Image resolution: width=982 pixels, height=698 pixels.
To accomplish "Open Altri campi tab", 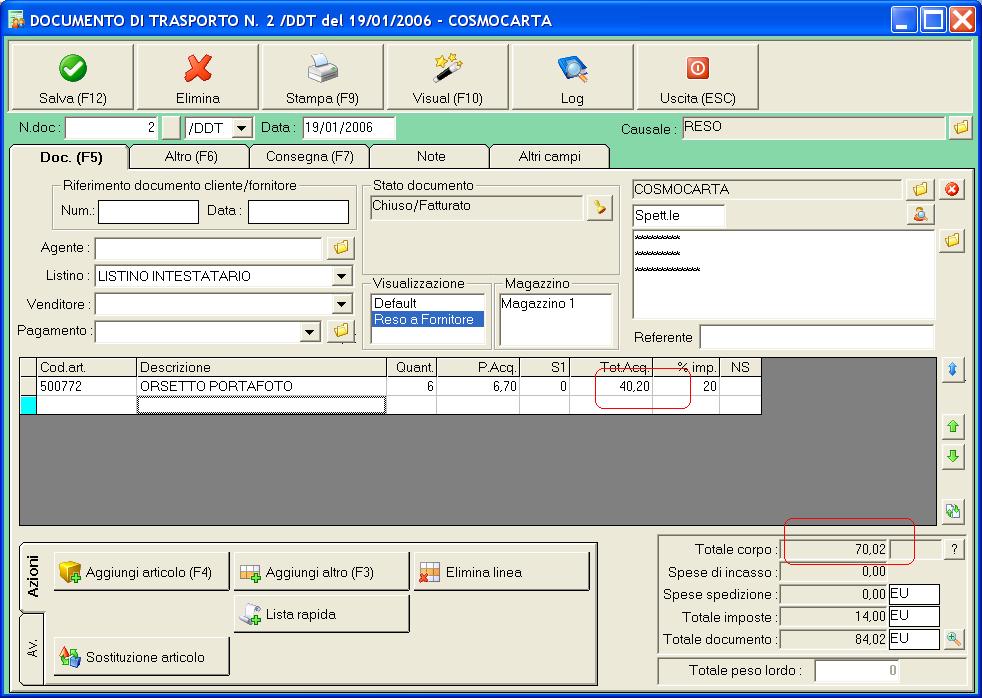I will pos(549,157).
